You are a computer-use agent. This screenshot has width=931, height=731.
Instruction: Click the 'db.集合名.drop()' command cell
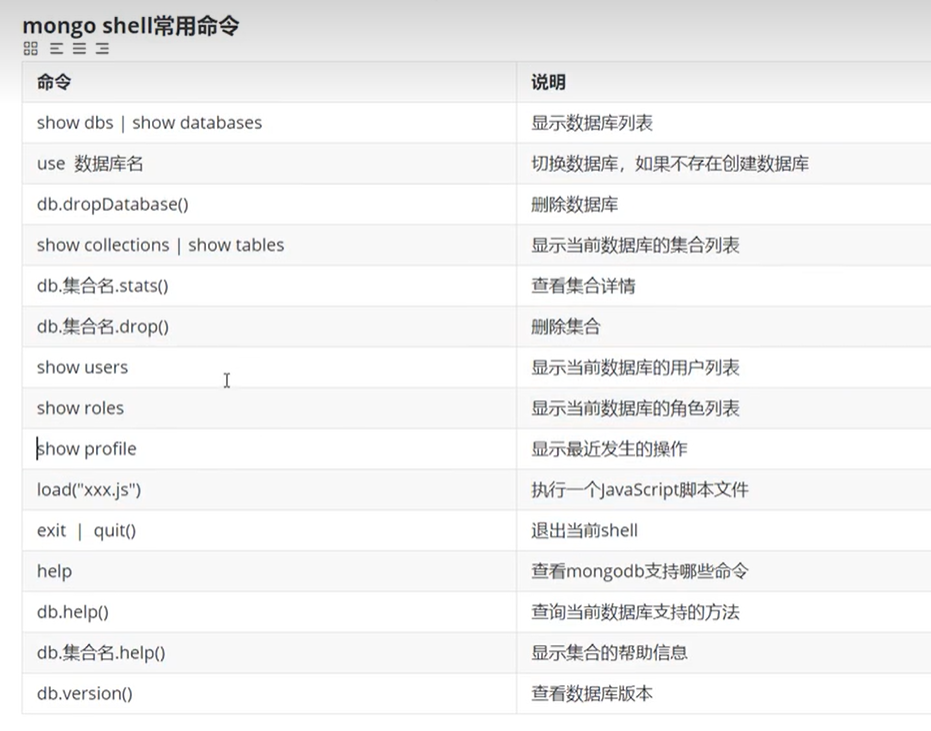(269, 327)
